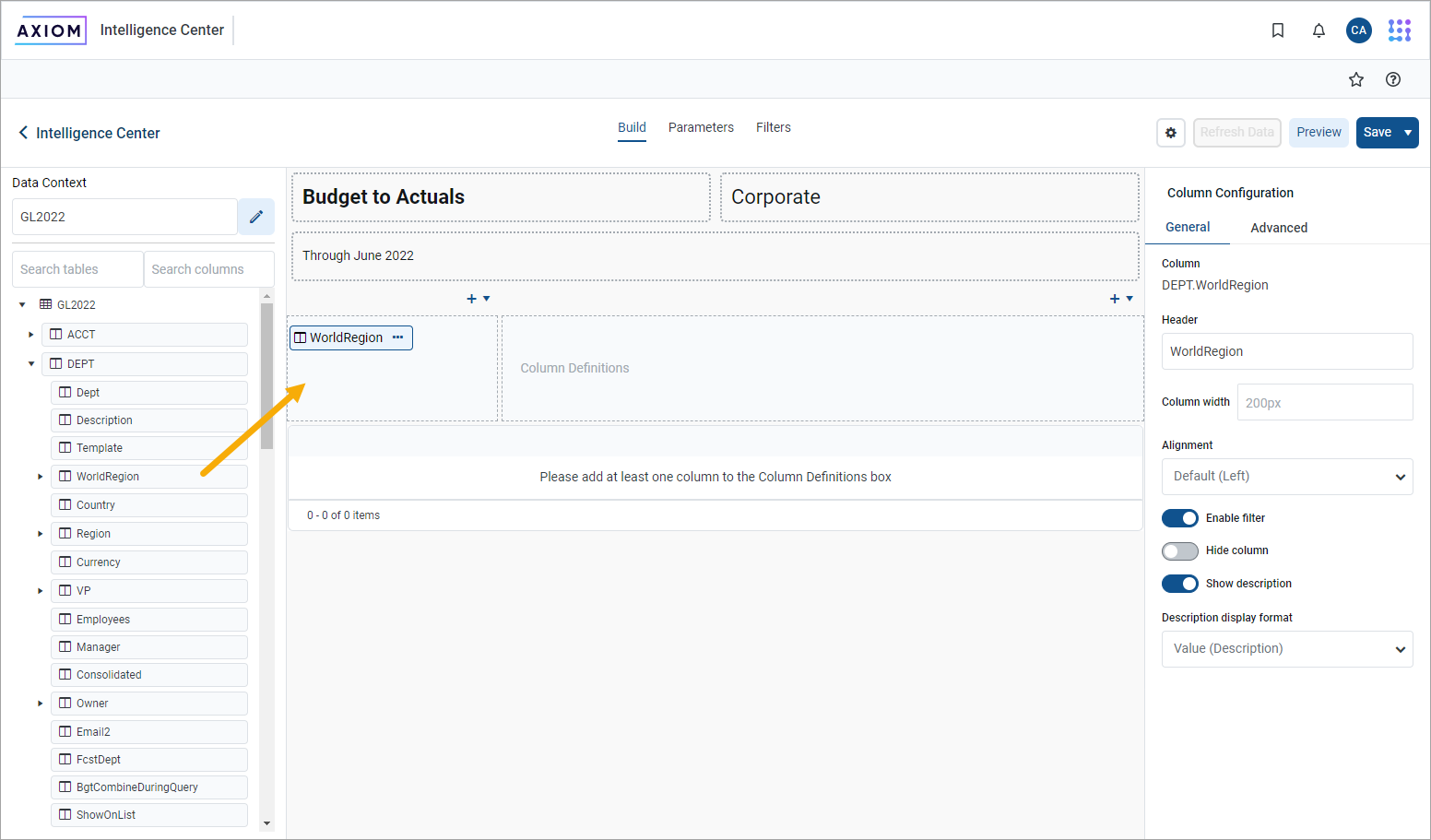Edit the GL2022 data context with the pencil icon

(x=256, y=217)
